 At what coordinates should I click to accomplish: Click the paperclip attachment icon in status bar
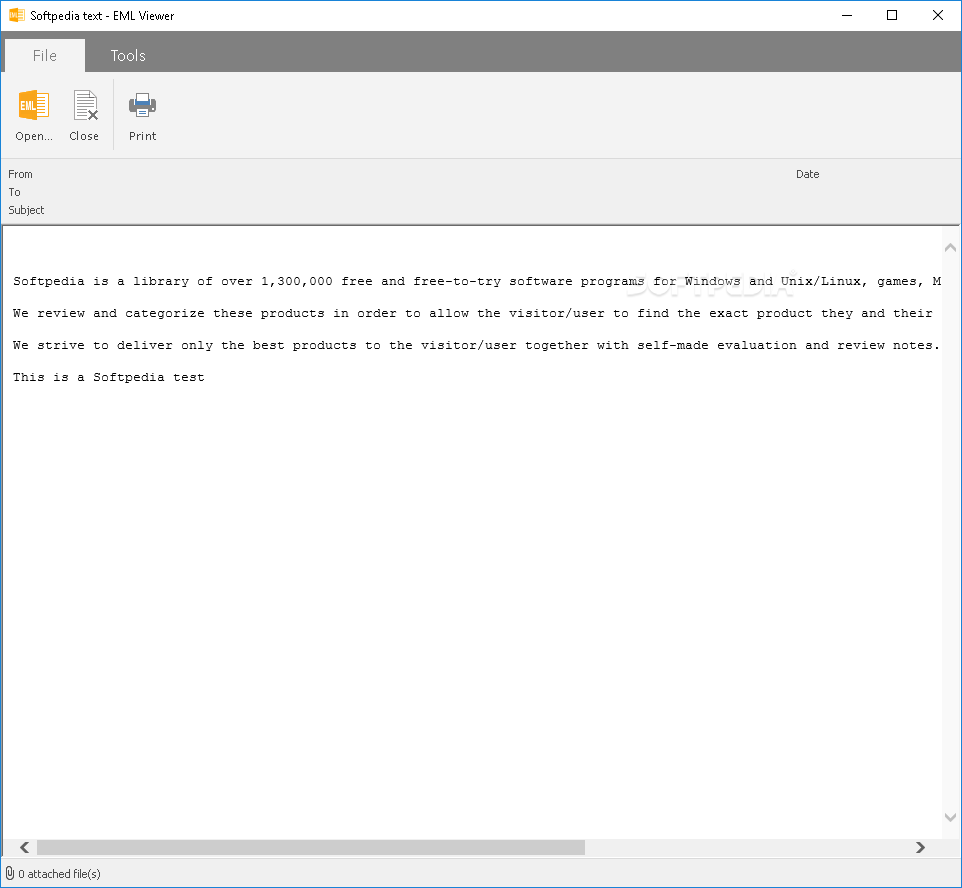pos(10,873)
